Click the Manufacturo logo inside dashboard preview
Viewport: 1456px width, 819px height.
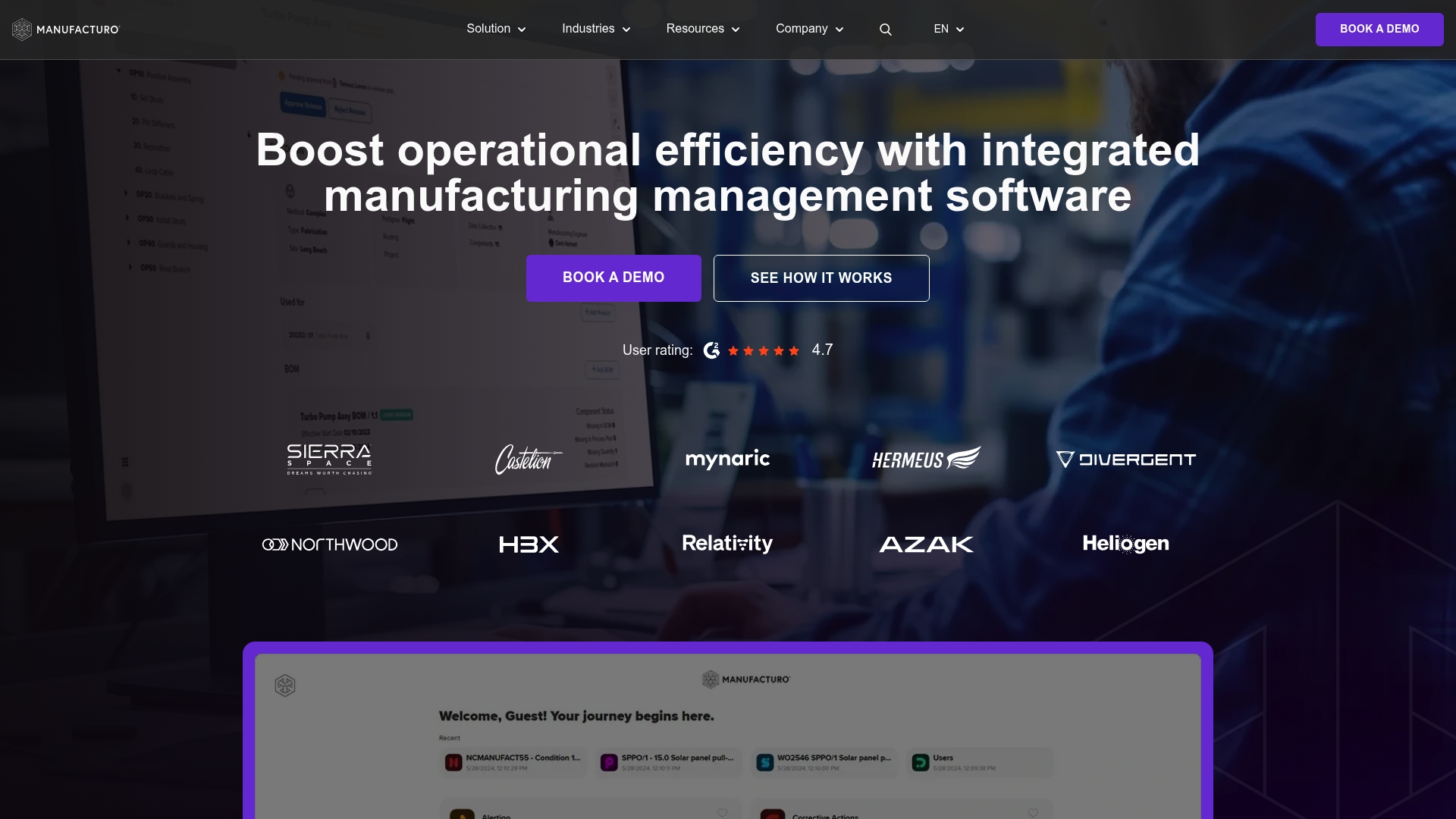pyautogui.click(x=746, y=679)
